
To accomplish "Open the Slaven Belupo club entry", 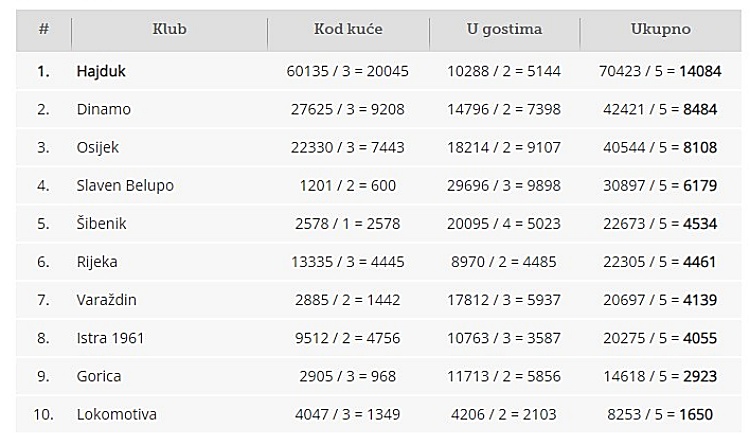I will coord(125,186).
